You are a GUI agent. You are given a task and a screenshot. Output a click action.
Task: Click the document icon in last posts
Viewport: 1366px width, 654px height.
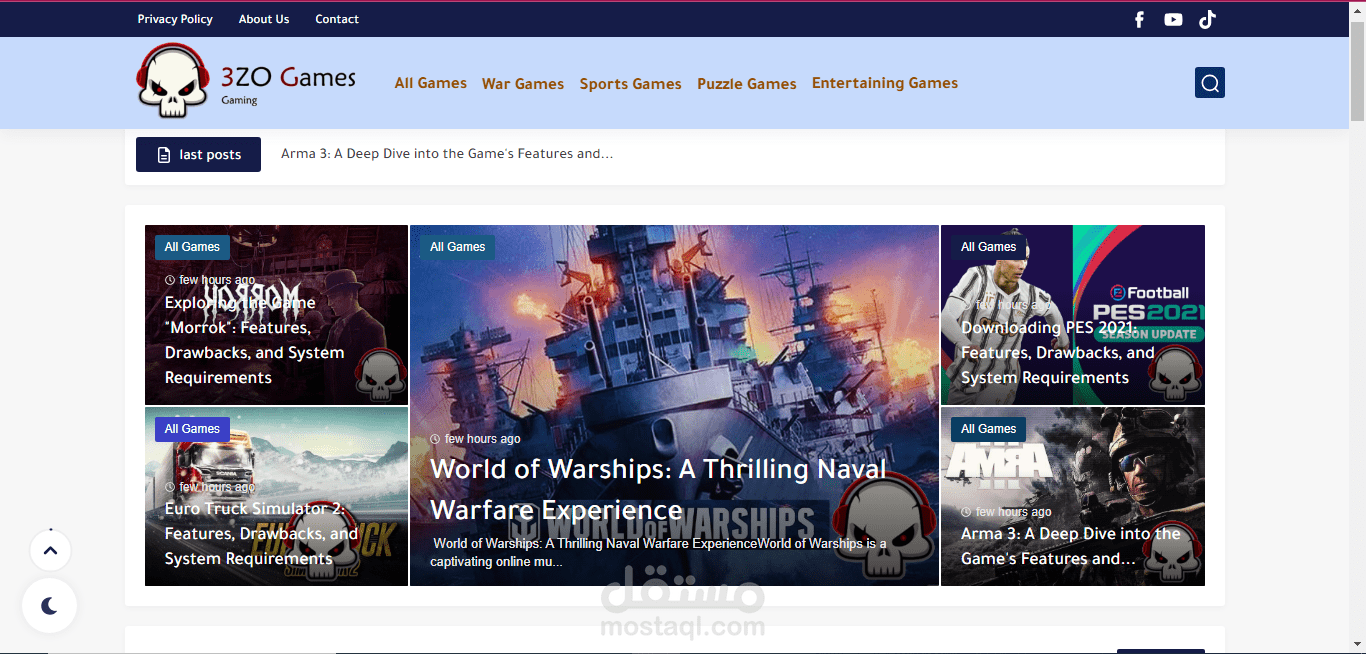coord(164,155)
